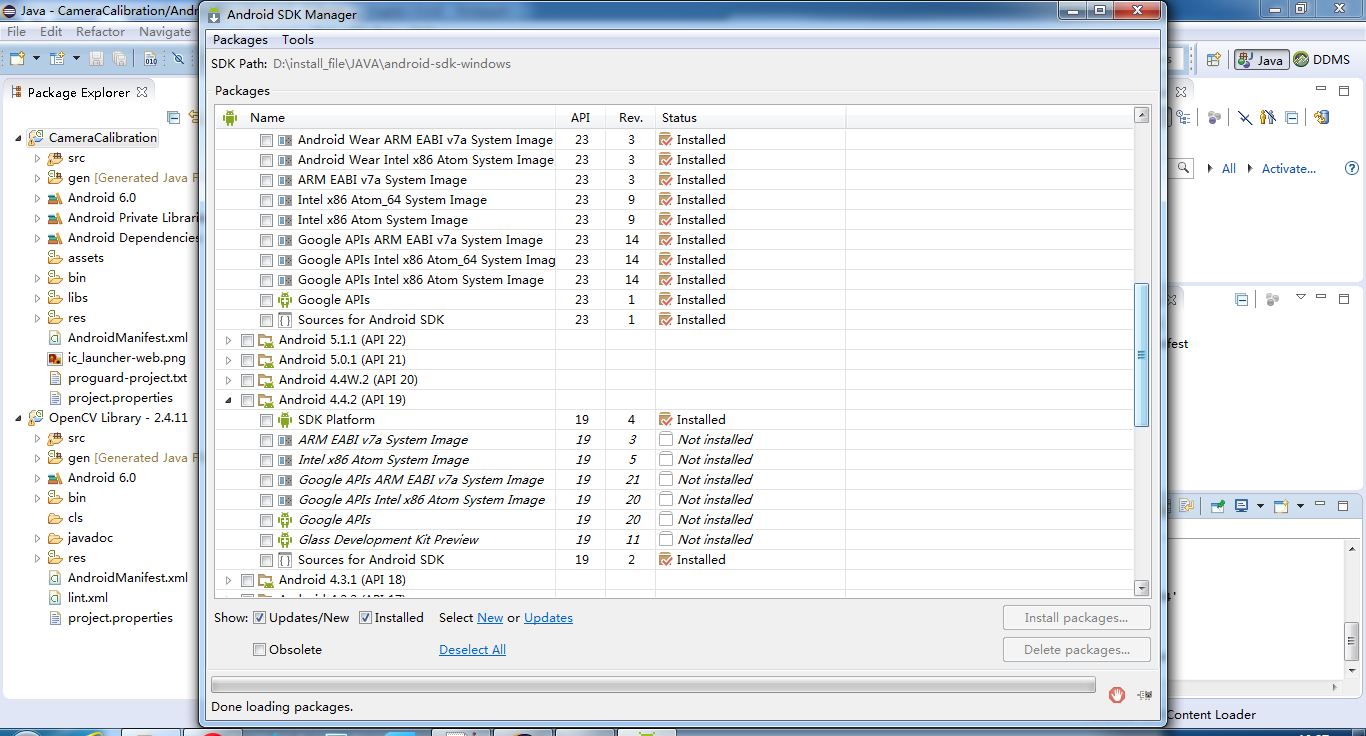Image resolution: width=1366 pixels, height=736 pixels.
Task: Click the blue help question mark icon
Action: [1352, 168]
